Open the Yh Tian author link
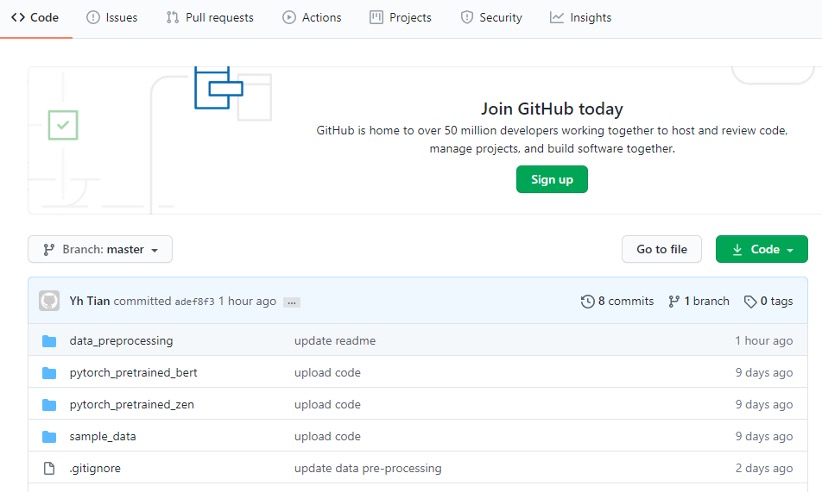822x492 pixels. click(x=90, y=301)
